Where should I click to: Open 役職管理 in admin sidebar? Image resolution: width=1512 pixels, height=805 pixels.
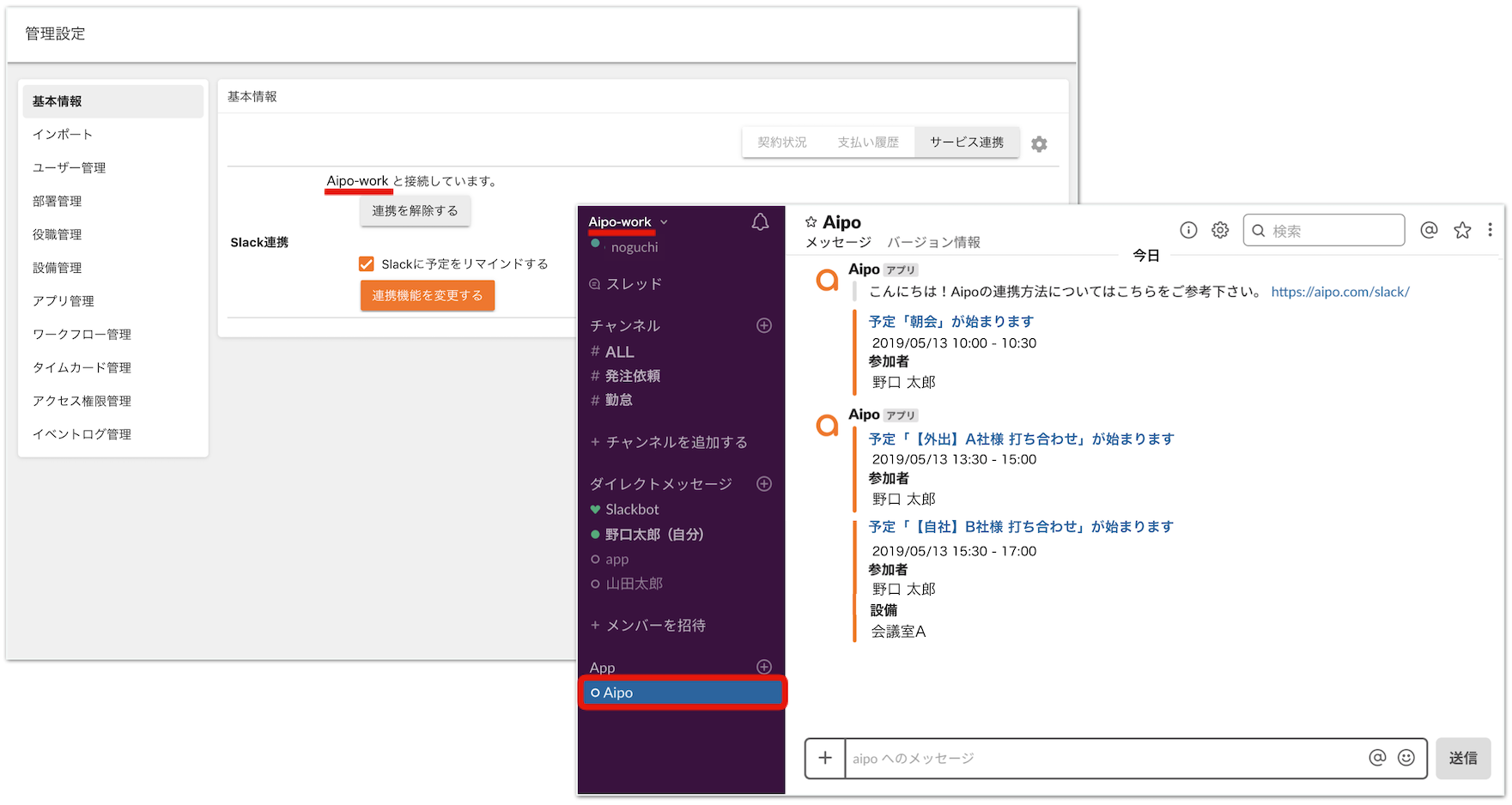point(113,234)
